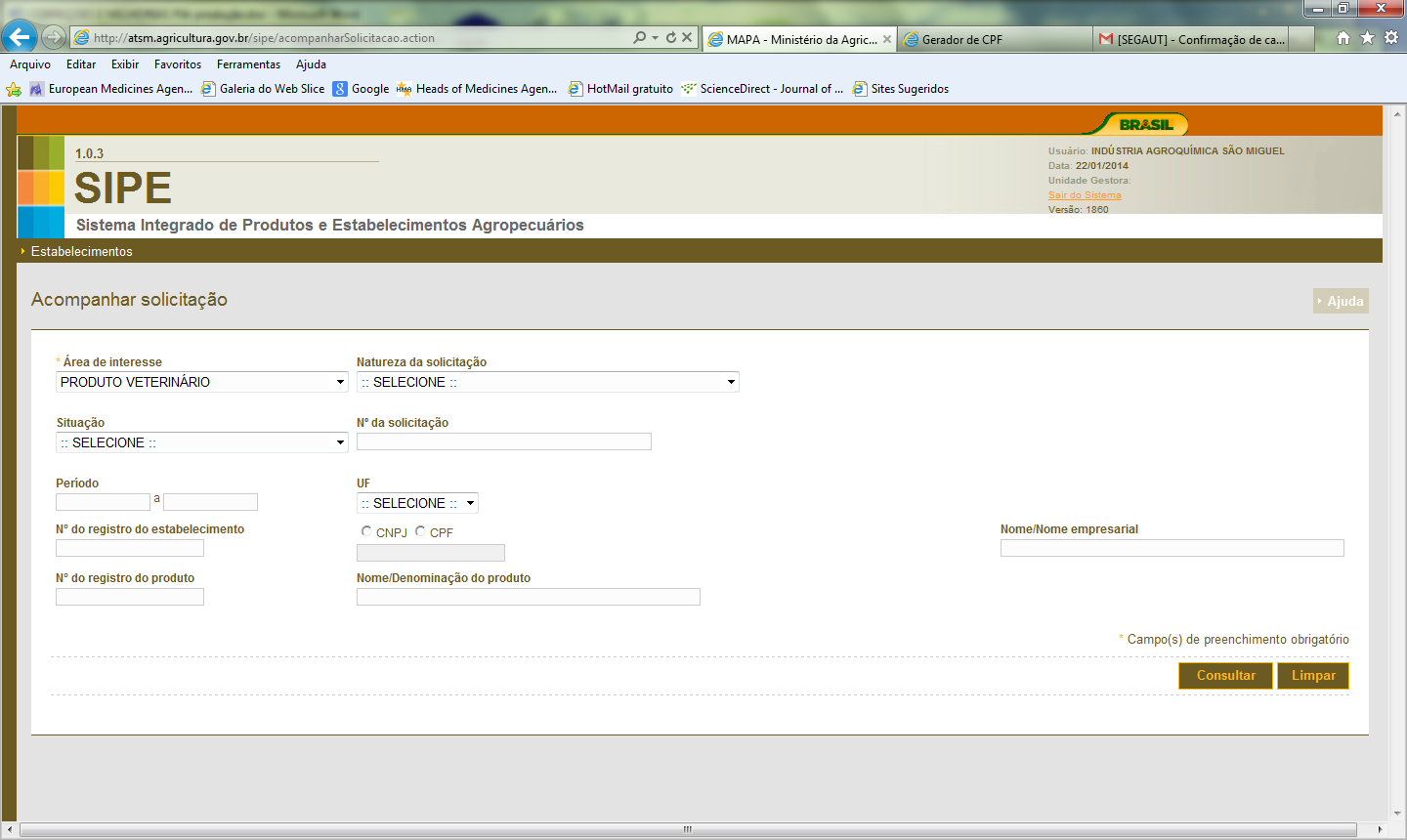Open the Editar menu

81,64
